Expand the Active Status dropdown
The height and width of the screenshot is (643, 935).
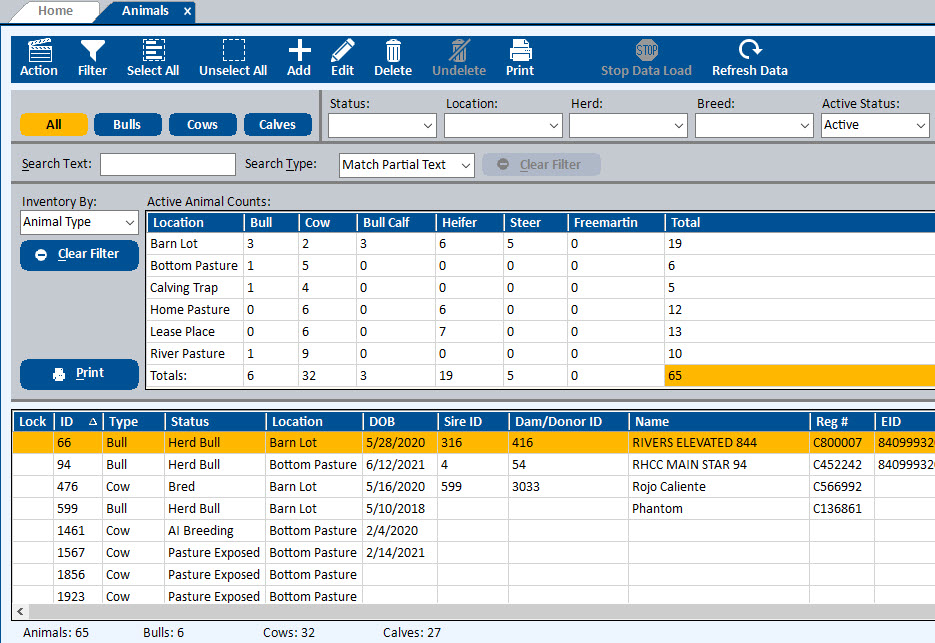point(875,125)
